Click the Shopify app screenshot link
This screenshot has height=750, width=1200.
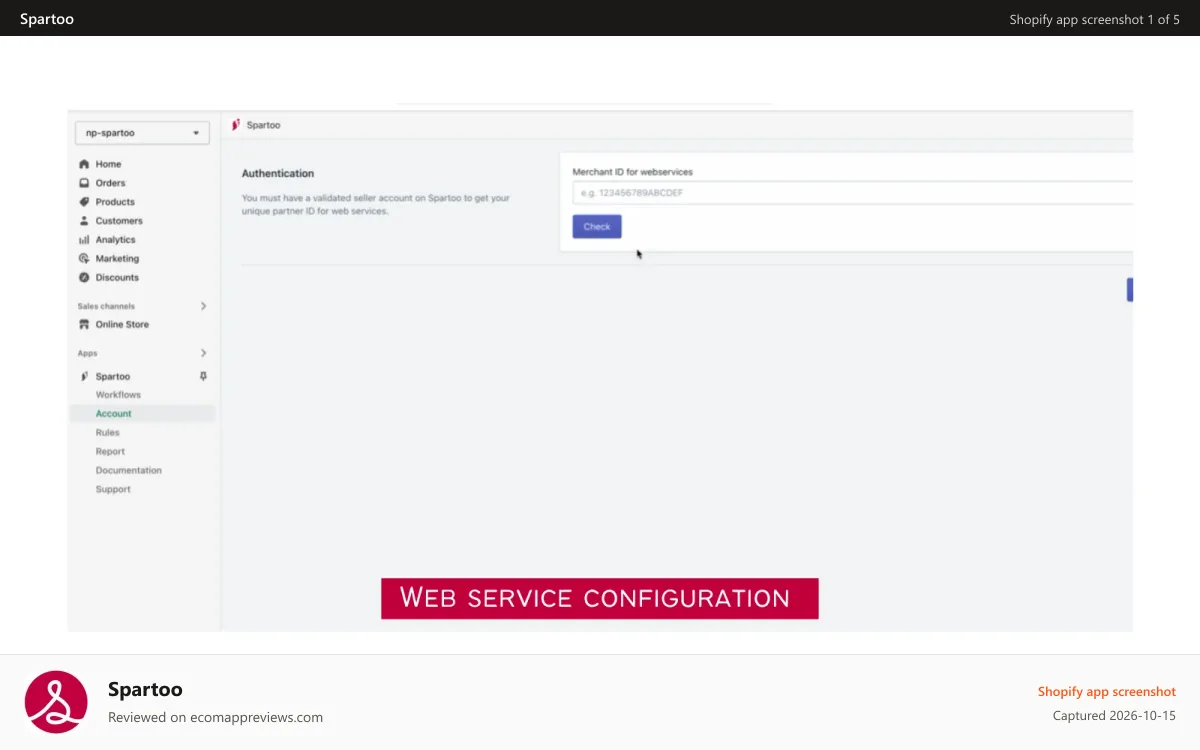click(1107, 692)
